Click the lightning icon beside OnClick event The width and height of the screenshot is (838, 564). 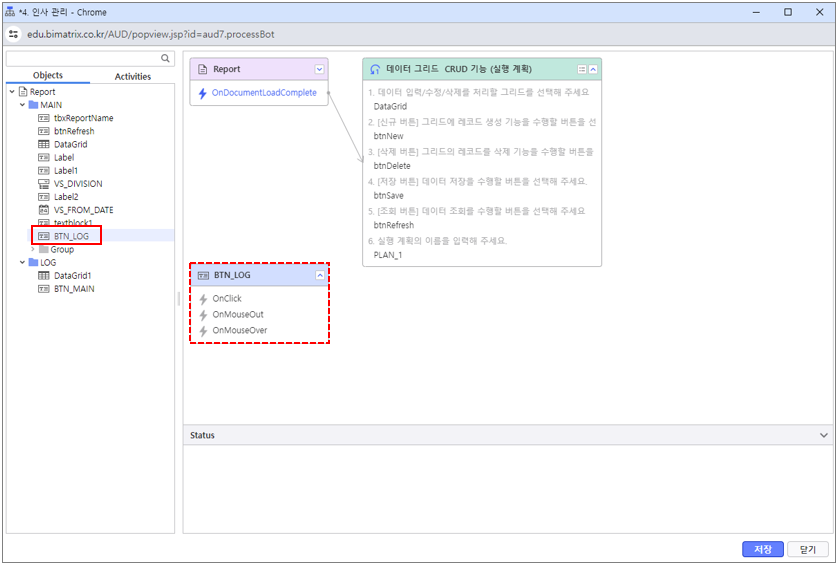pyautogui.click(x=203, y=299)
